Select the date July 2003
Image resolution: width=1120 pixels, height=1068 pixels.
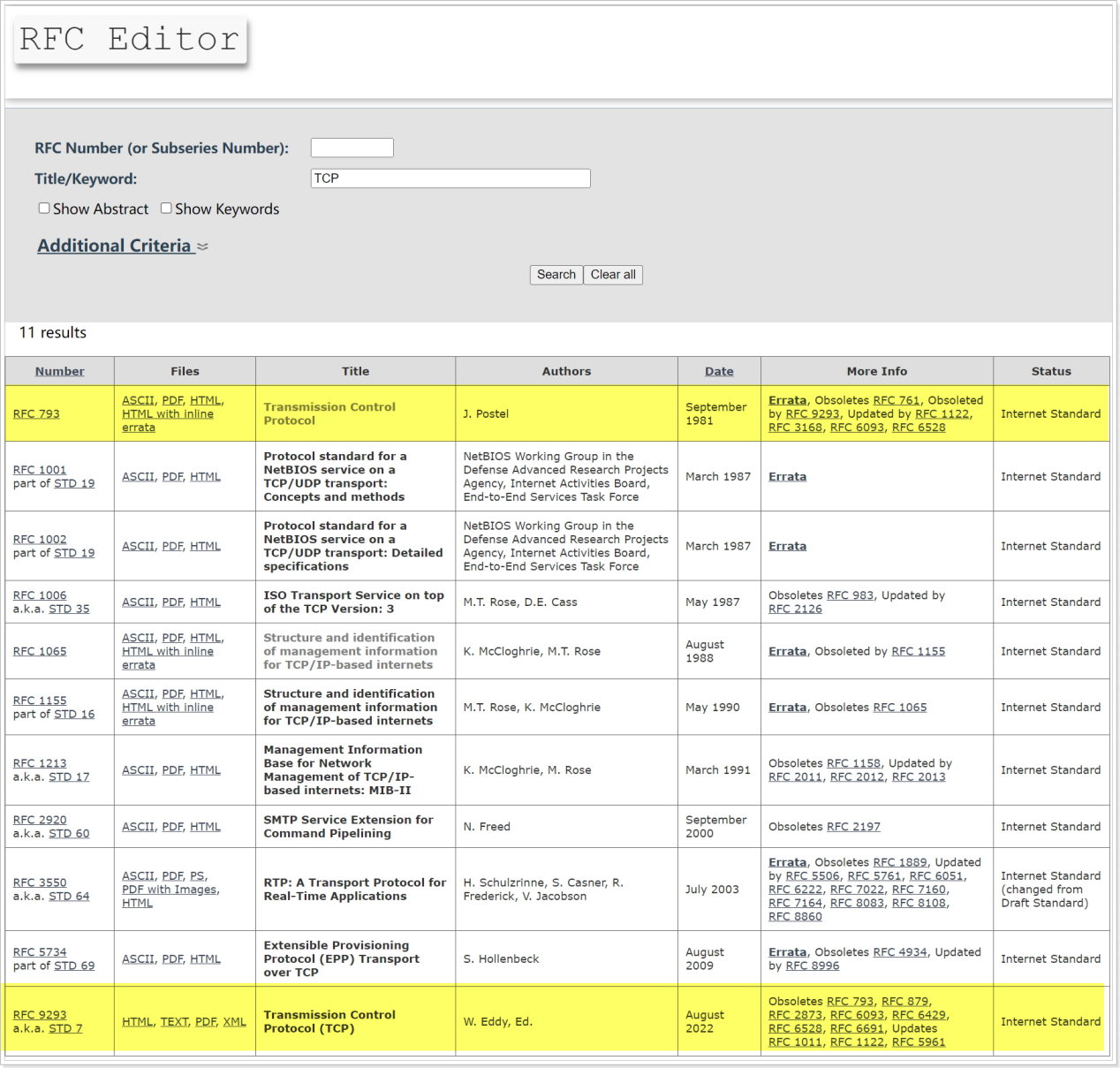(712, 890)
